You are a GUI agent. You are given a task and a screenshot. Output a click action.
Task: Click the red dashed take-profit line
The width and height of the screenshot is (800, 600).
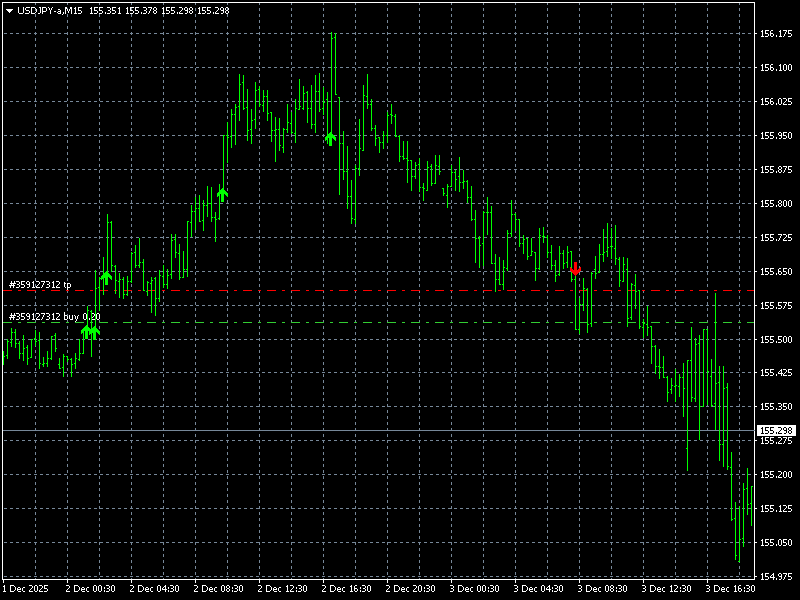[x=400, y=291]
